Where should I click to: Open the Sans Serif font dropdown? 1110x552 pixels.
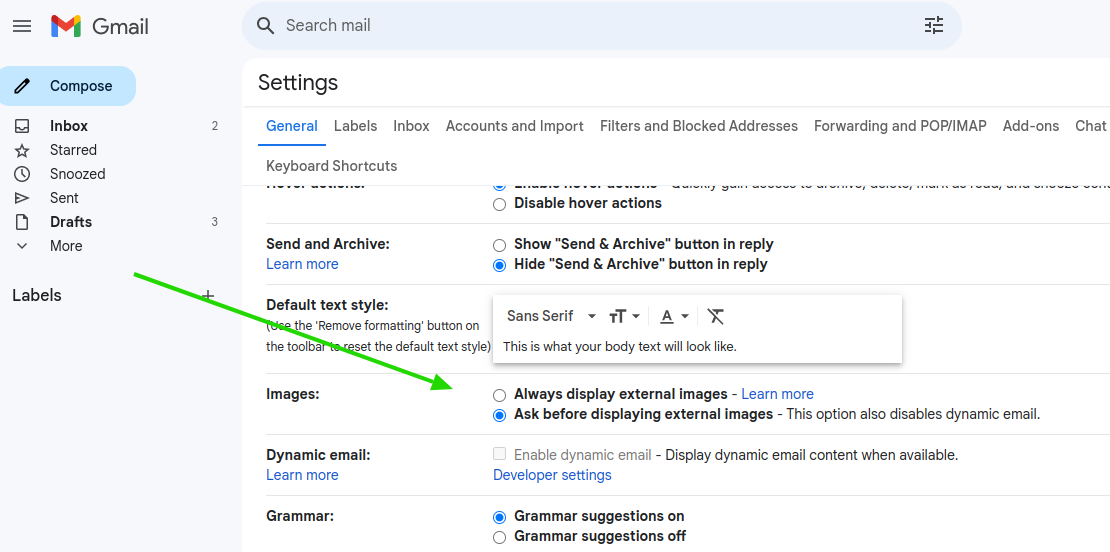point(551,316)
